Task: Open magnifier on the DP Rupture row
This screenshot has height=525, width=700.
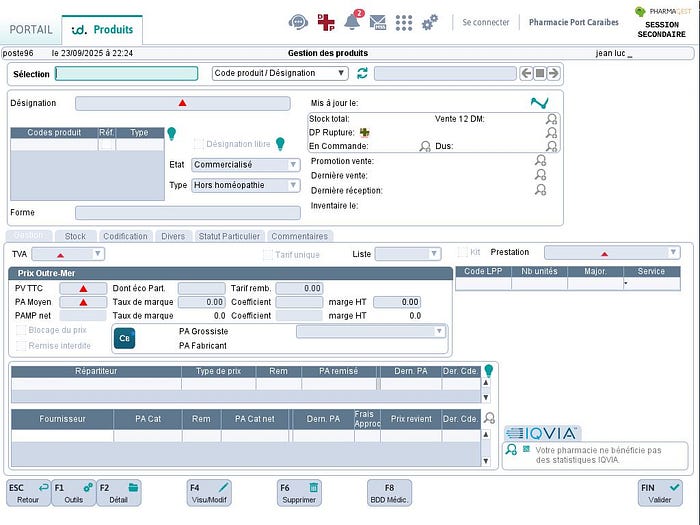Action: click(551, 133)
